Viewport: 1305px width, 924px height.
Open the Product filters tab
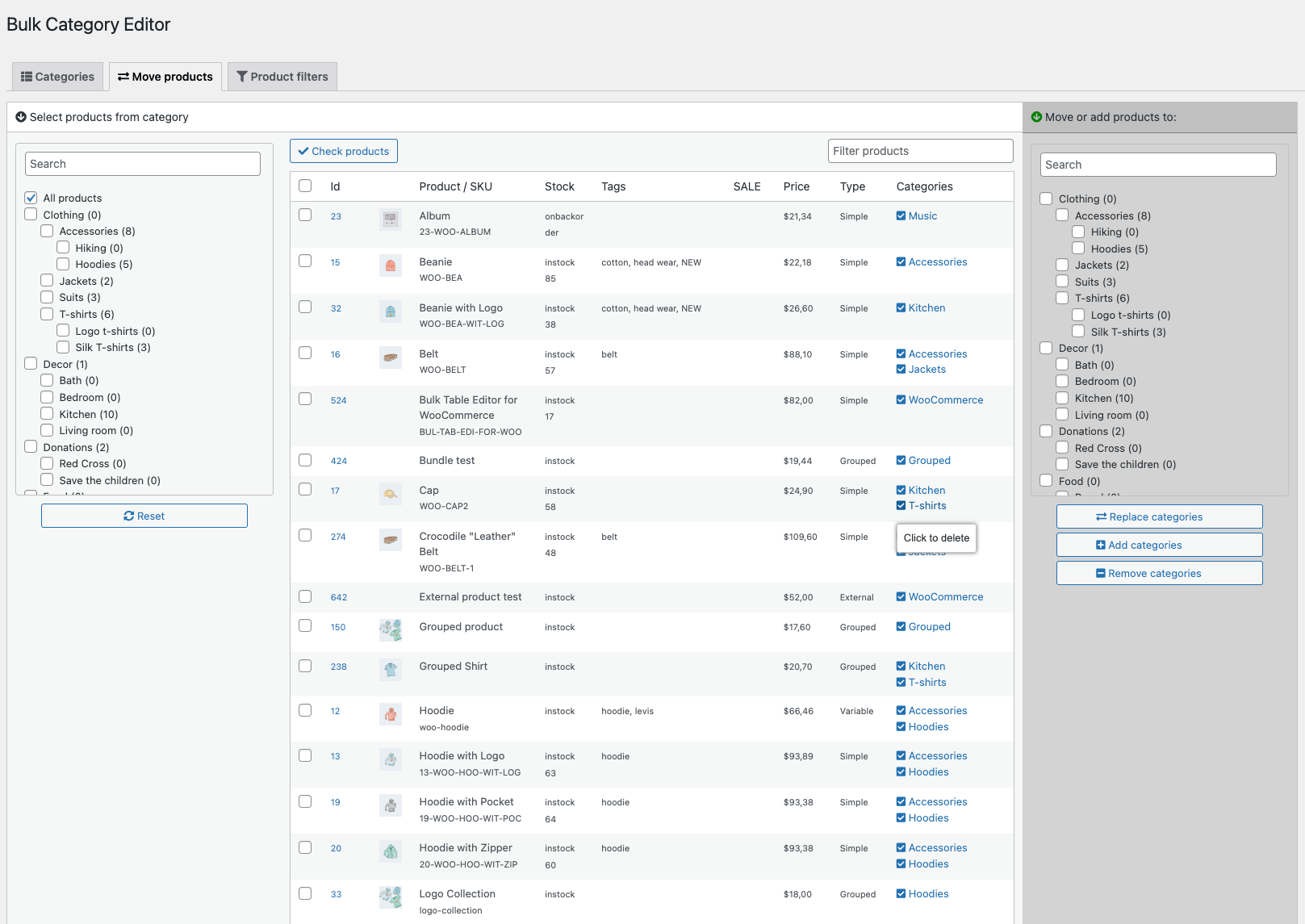click(282, 76)
